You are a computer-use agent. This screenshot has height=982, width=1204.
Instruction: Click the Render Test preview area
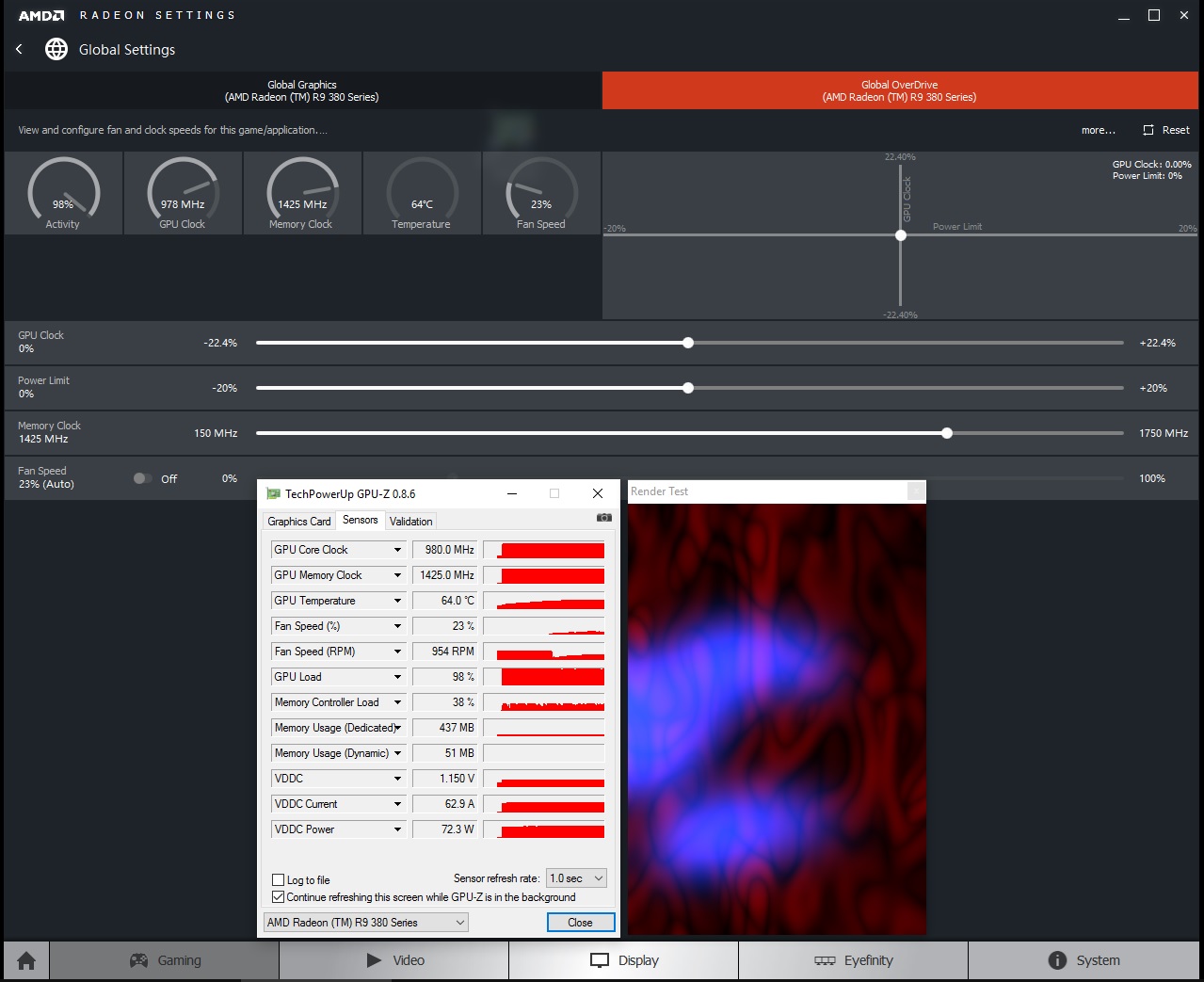click(x=777, y=719)
